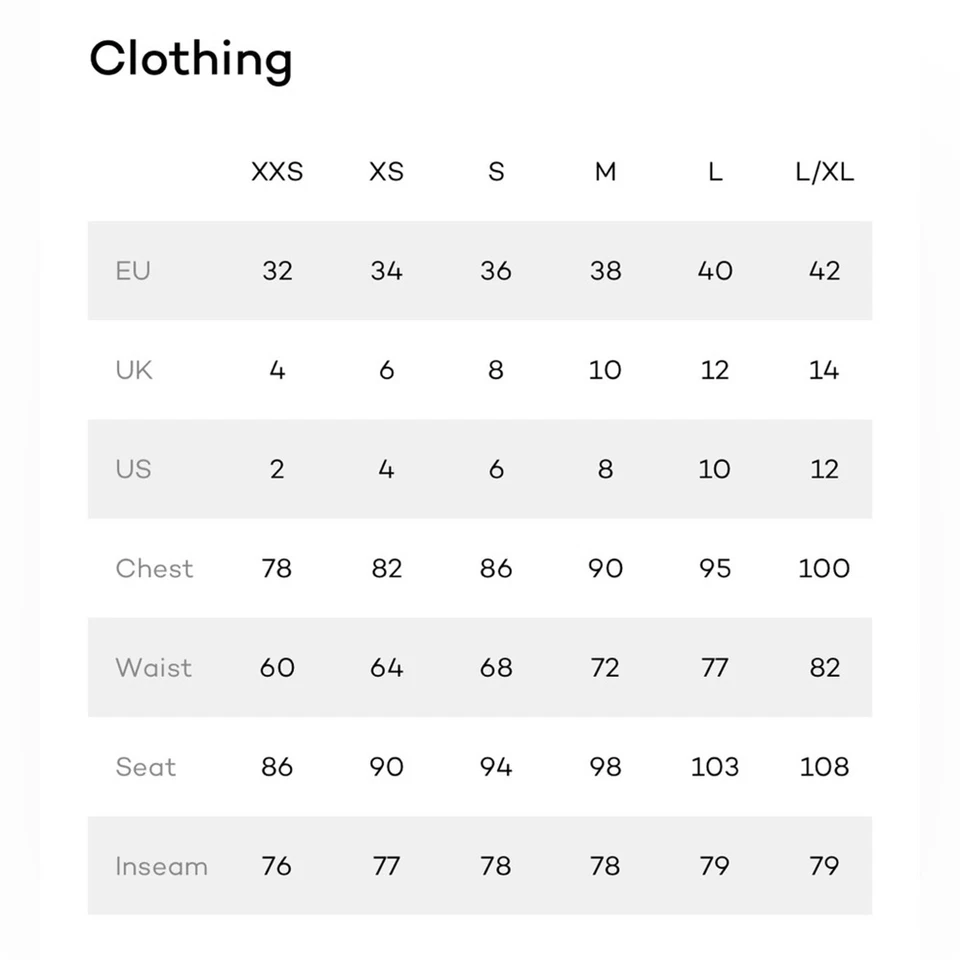
Task: Click EU size 38 cell
Action: click(x=605, y=271)
